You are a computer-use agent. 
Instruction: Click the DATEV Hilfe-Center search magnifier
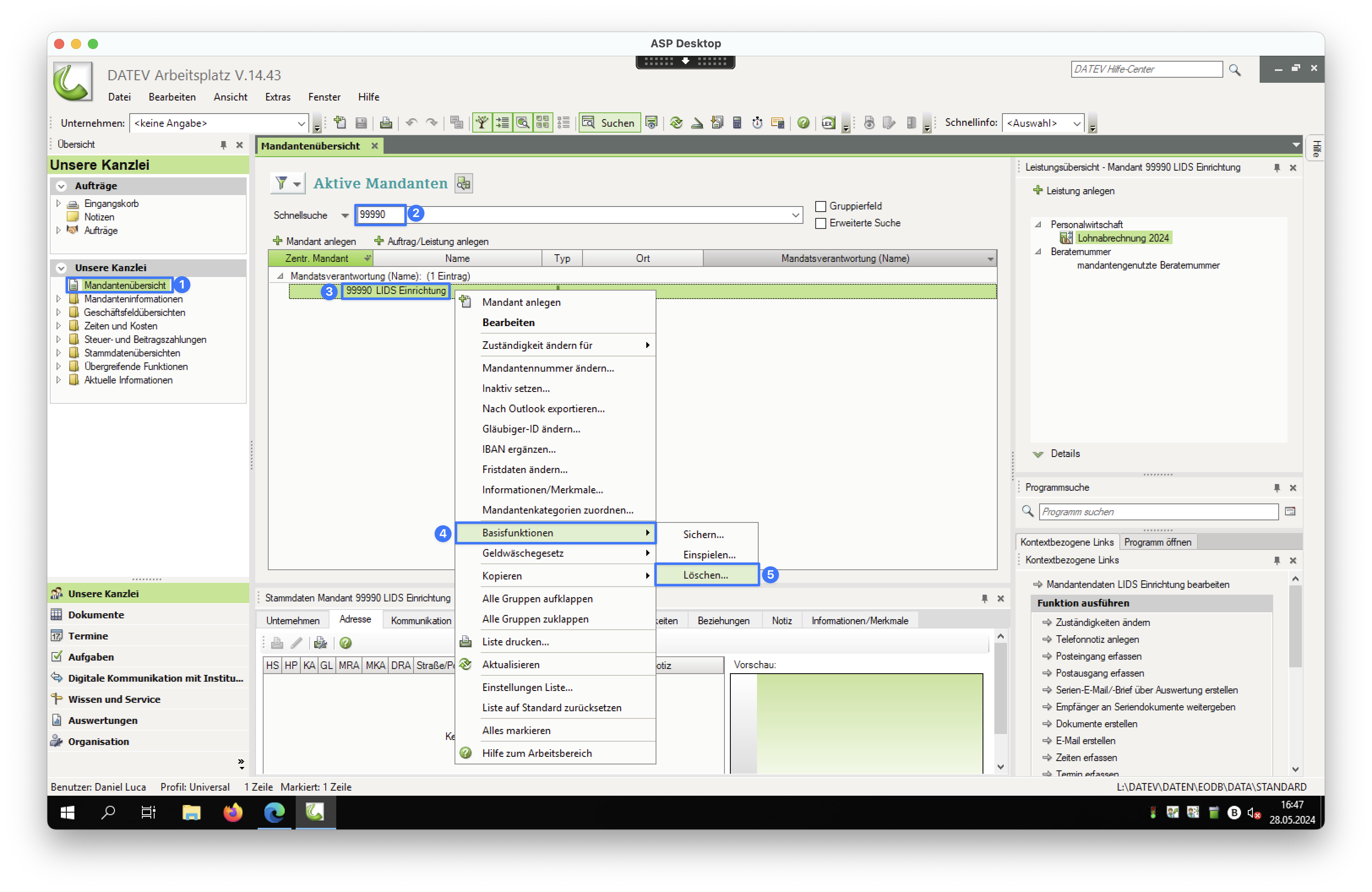click(x=1234, y=70)
